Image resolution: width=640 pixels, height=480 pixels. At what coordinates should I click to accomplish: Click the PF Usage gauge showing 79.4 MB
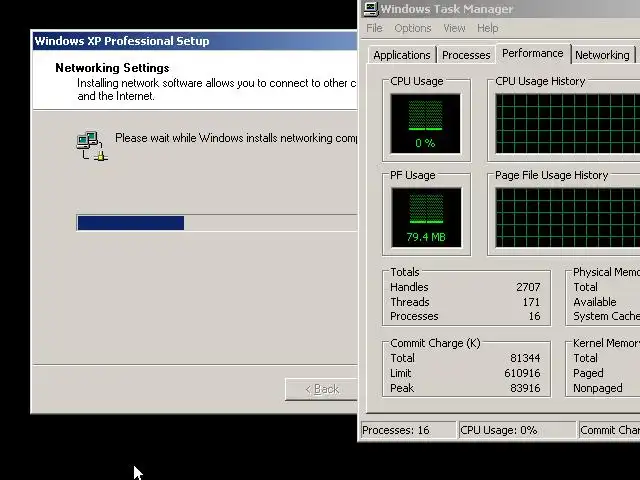click(x=426, y=218)
